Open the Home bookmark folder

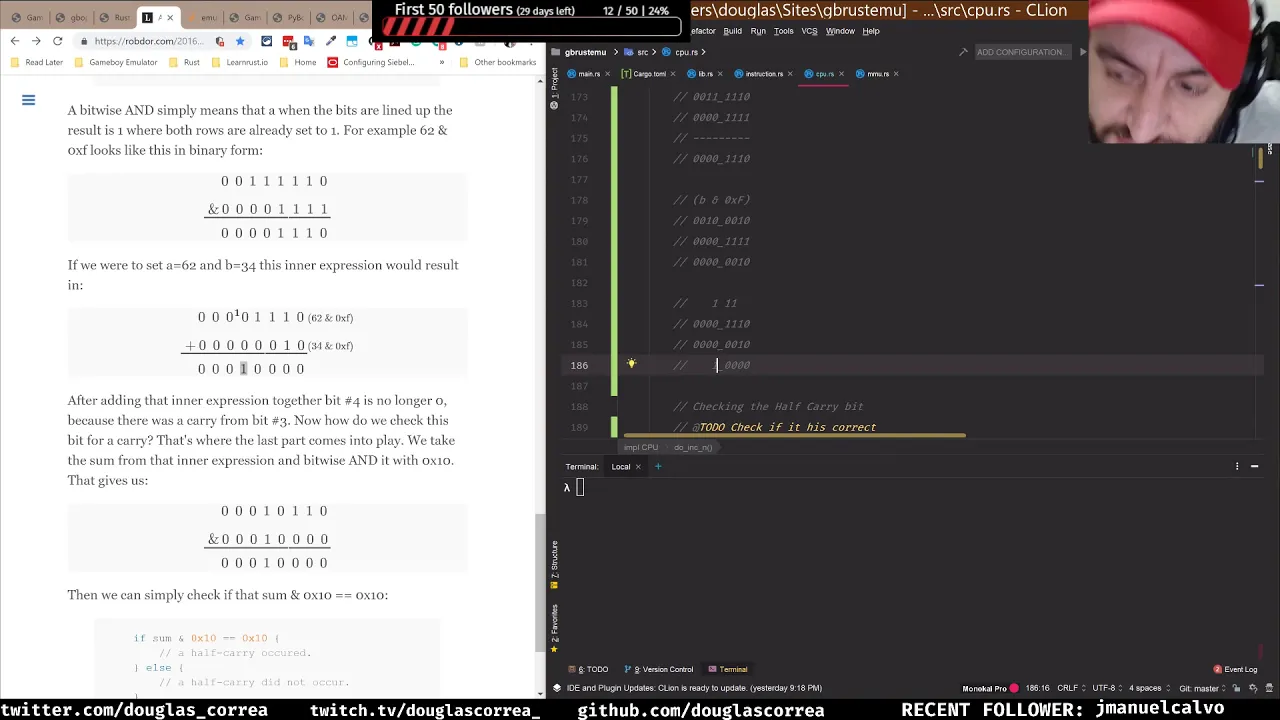(x=298, y=62)
